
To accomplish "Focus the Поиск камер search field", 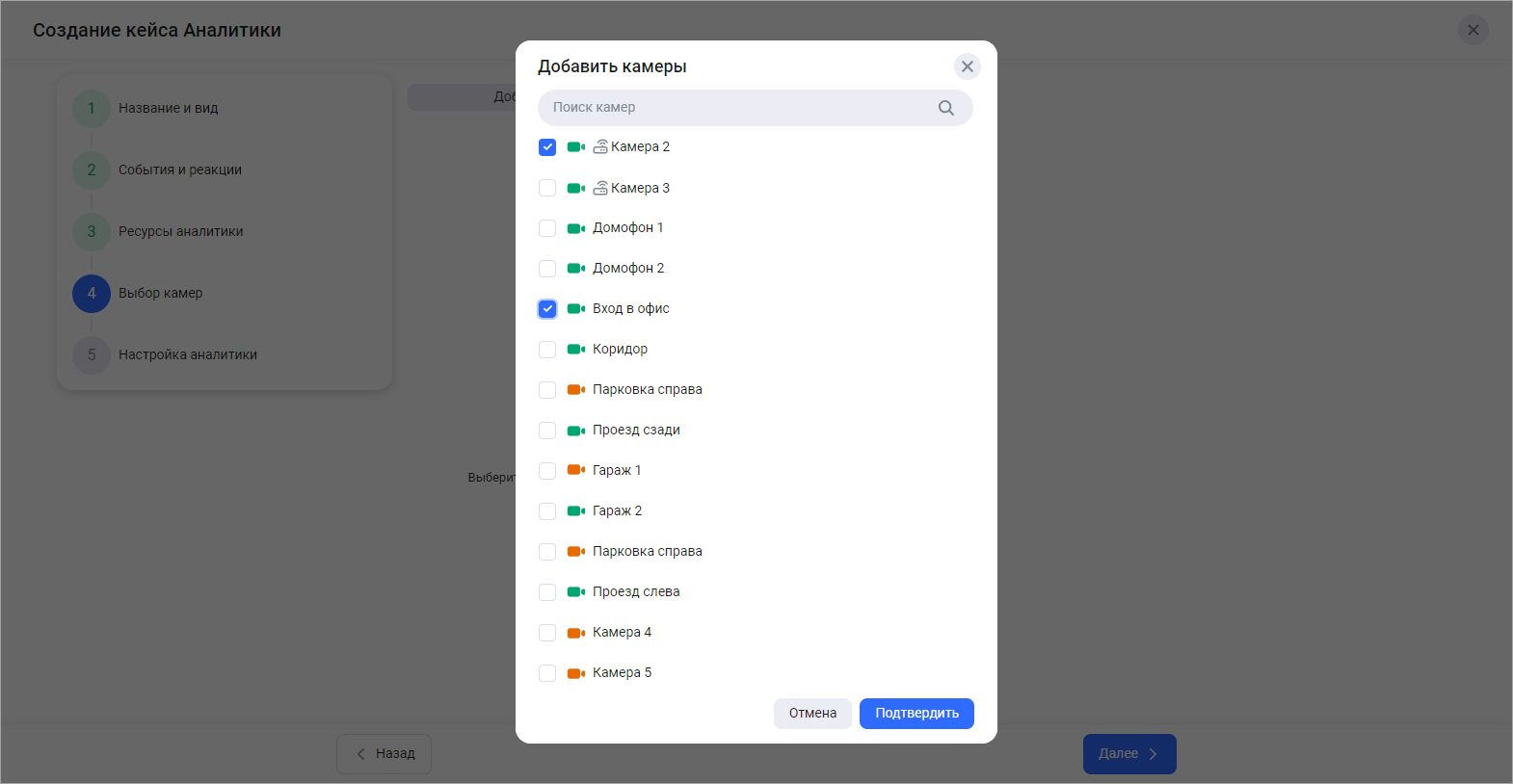I will coord(737,108).
